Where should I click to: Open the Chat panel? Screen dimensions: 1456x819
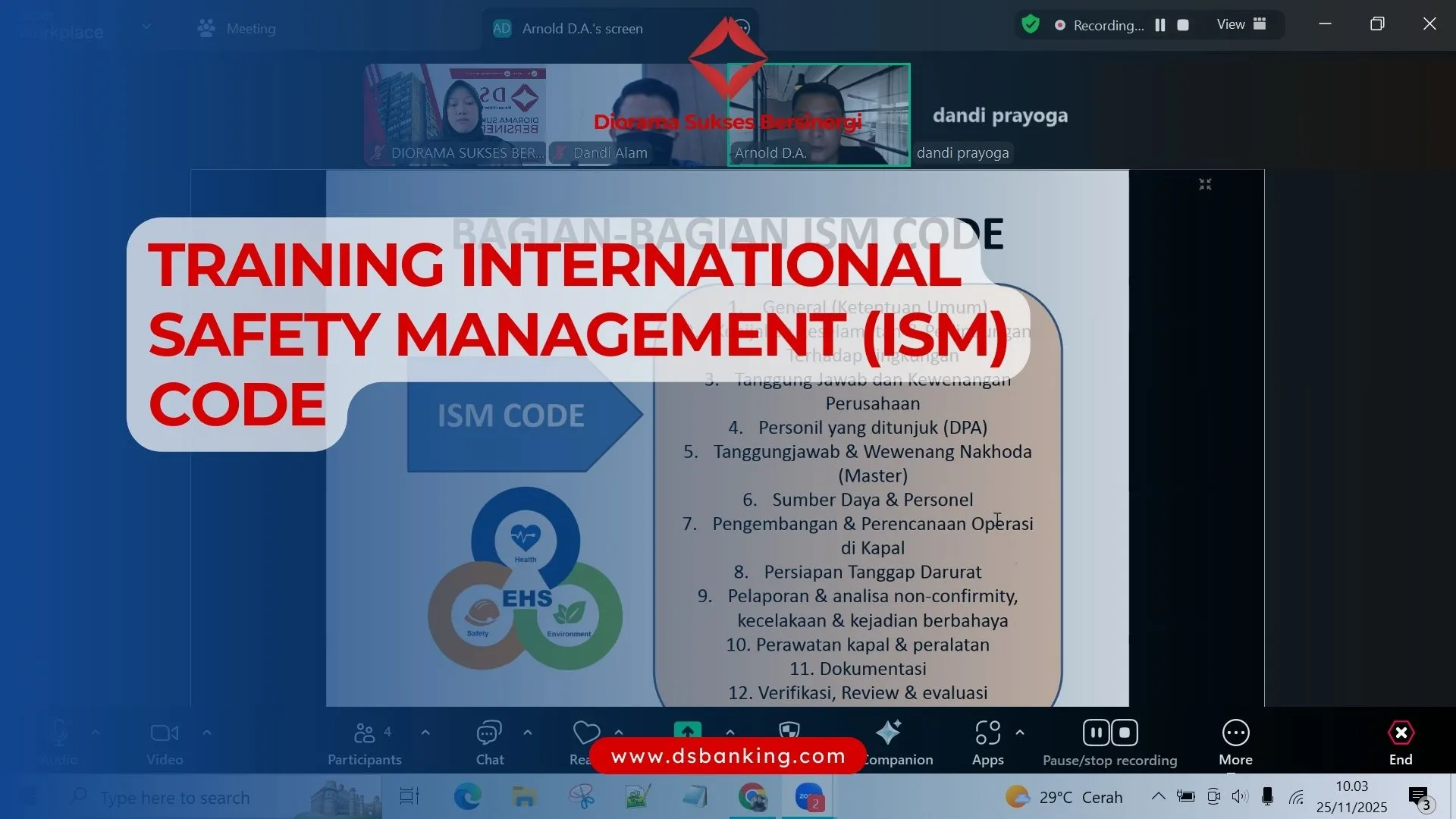pos(489,739)
